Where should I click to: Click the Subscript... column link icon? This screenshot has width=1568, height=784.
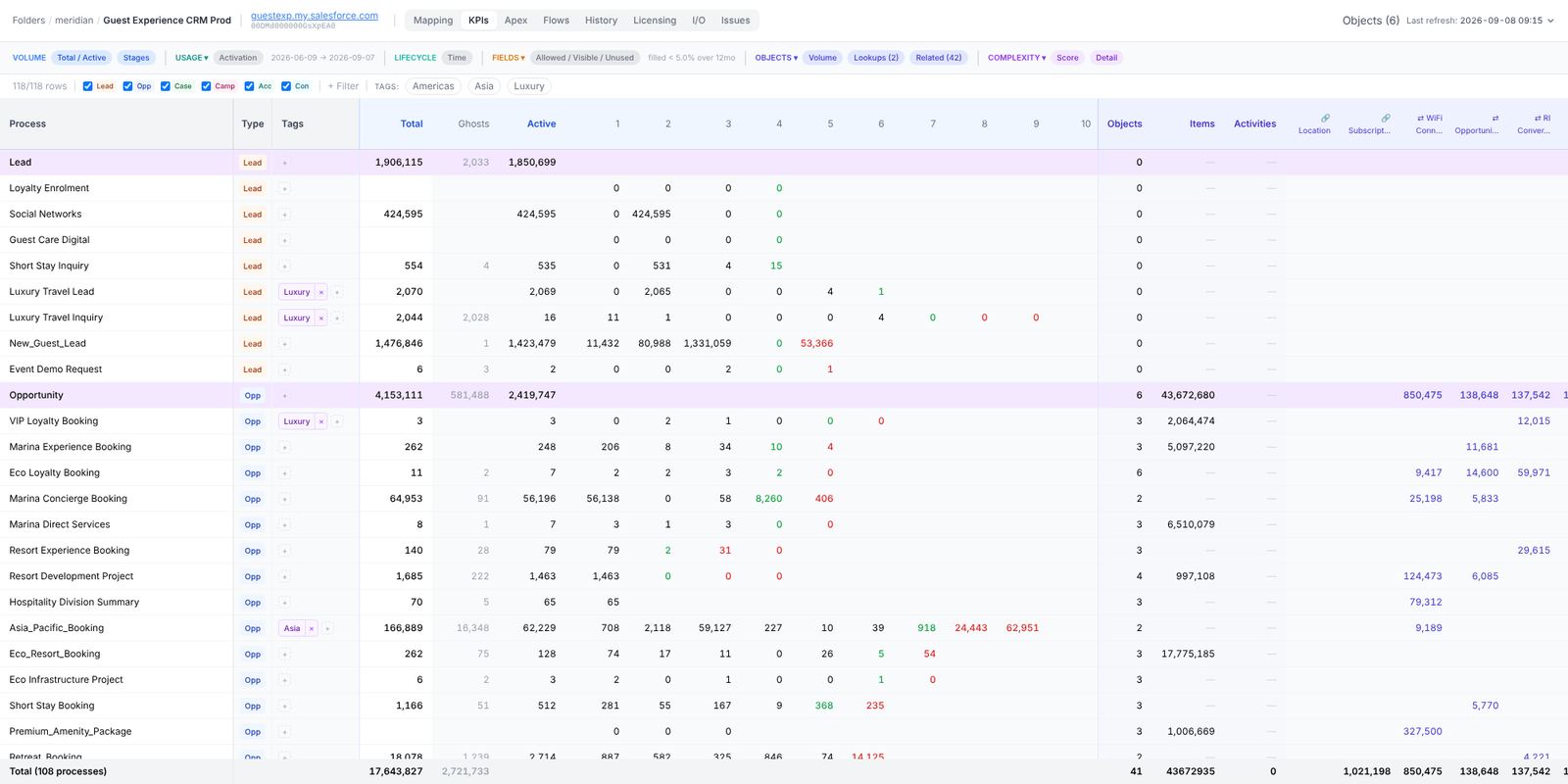(1385, 118)
